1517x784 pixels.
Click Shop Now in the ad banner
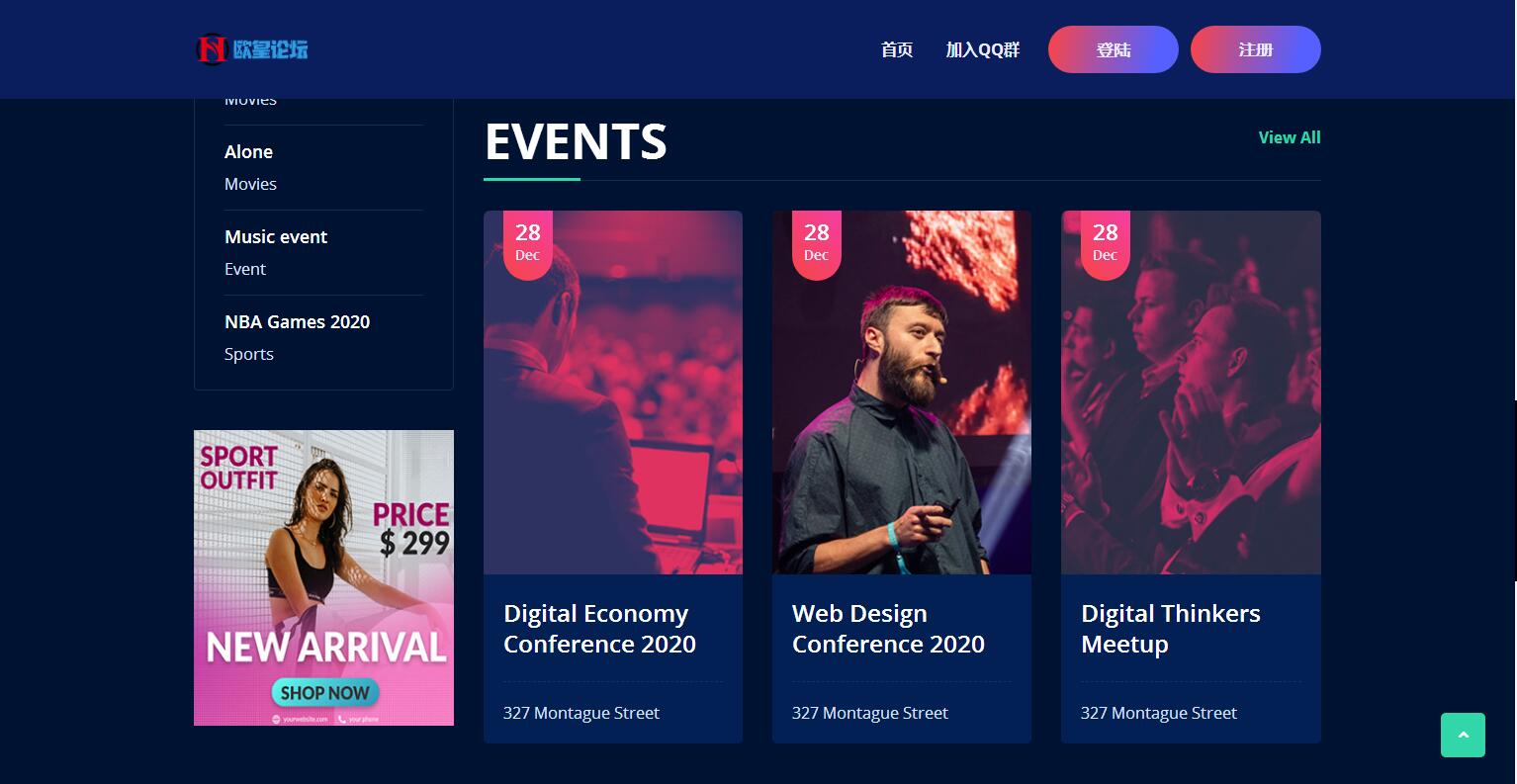pos(324,693)
